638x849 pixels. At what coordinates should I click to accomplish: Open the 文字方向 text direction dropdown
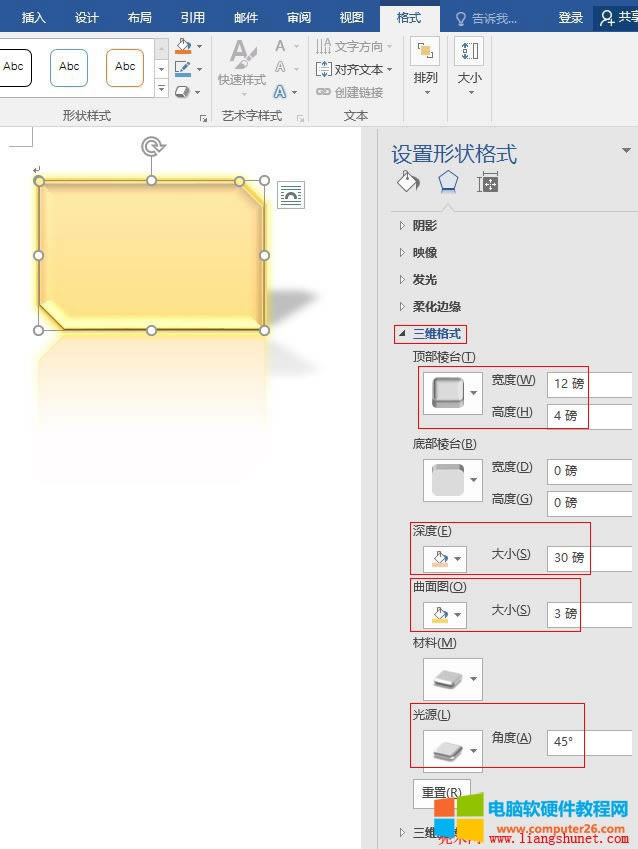point(354,47)
